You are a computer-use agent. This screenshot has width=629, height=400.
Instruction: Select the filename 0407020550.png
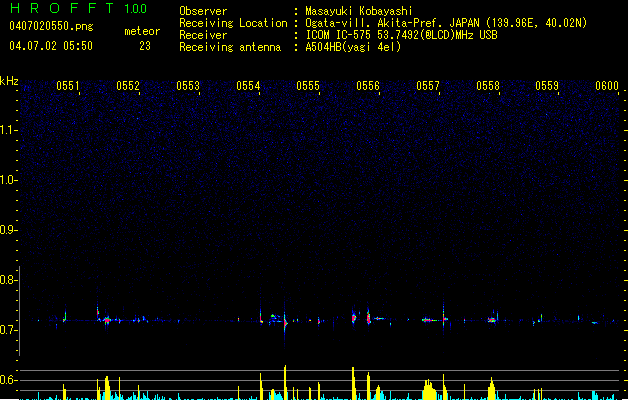(51, 26)
